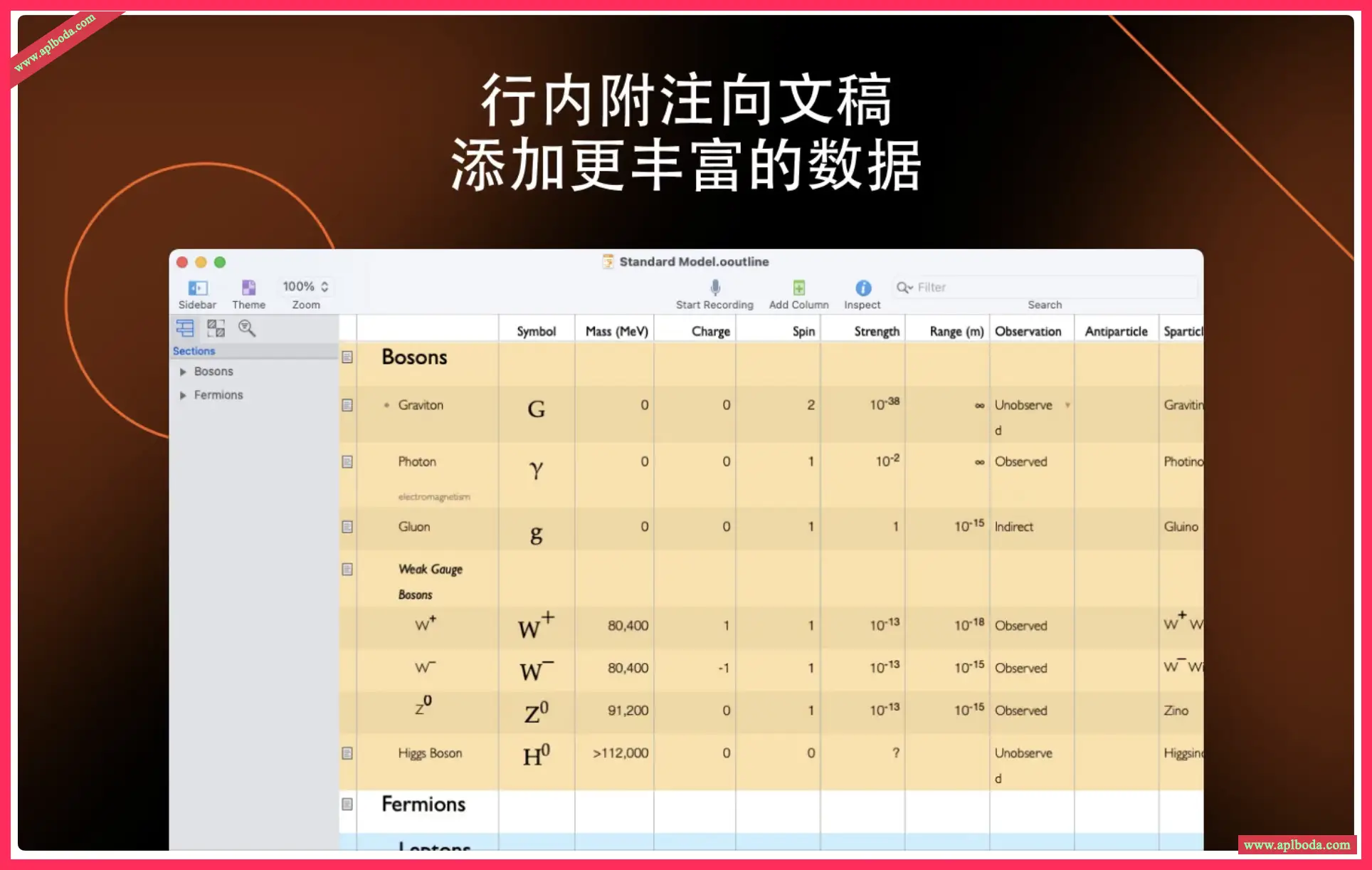Click the Mass (MeV) column header
The width and height of the screenshot is (1372, 870).
616,331
